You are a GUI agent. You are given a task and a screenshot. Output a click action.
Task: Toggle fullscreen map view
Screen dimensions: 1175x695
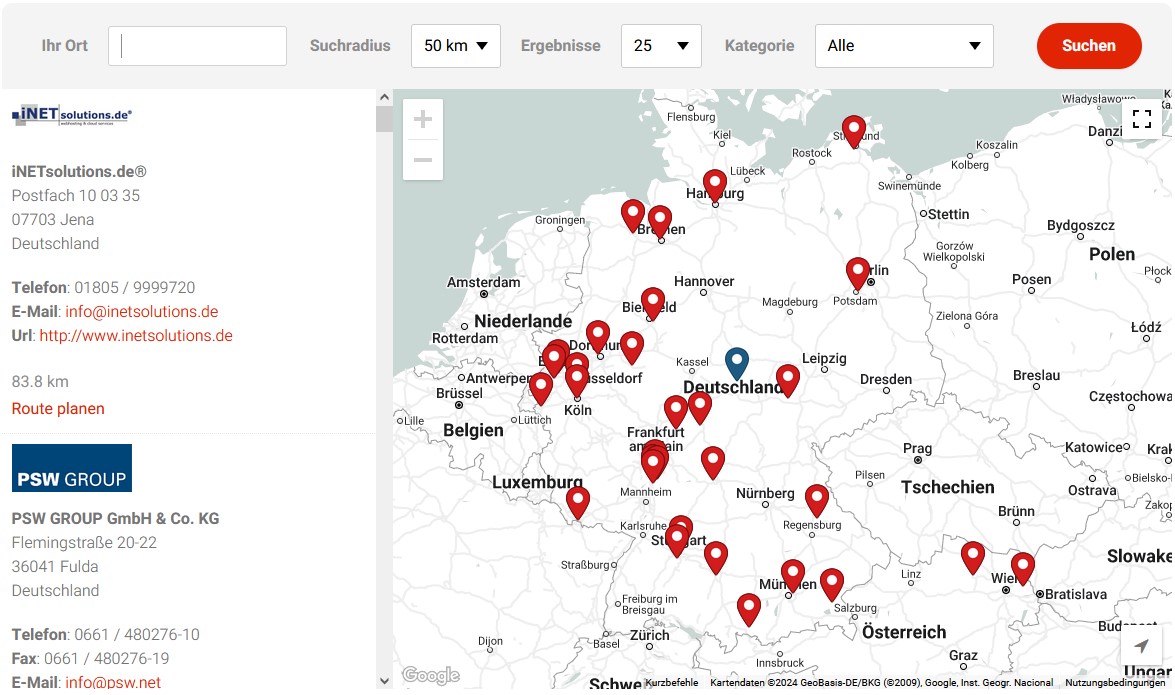[1142, 120]
